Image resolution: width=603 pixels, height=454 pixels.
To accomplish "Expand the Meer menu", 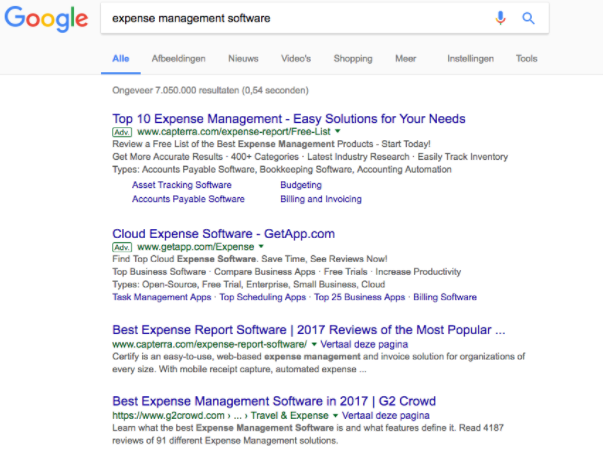I will (406, 59).
